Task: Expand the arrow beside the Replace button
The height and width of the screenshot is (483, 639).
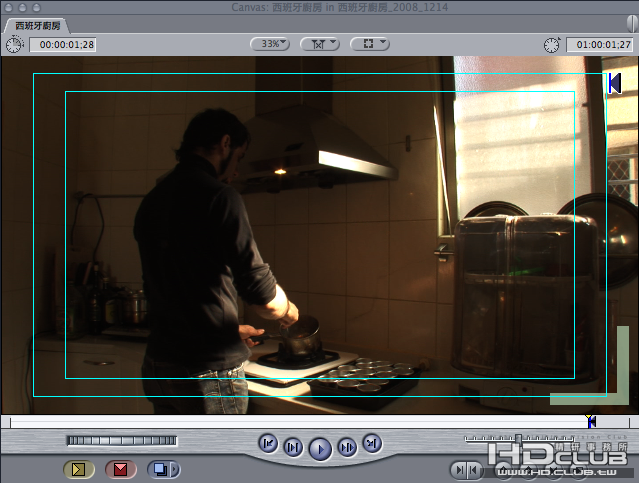Action: [175, 470]
